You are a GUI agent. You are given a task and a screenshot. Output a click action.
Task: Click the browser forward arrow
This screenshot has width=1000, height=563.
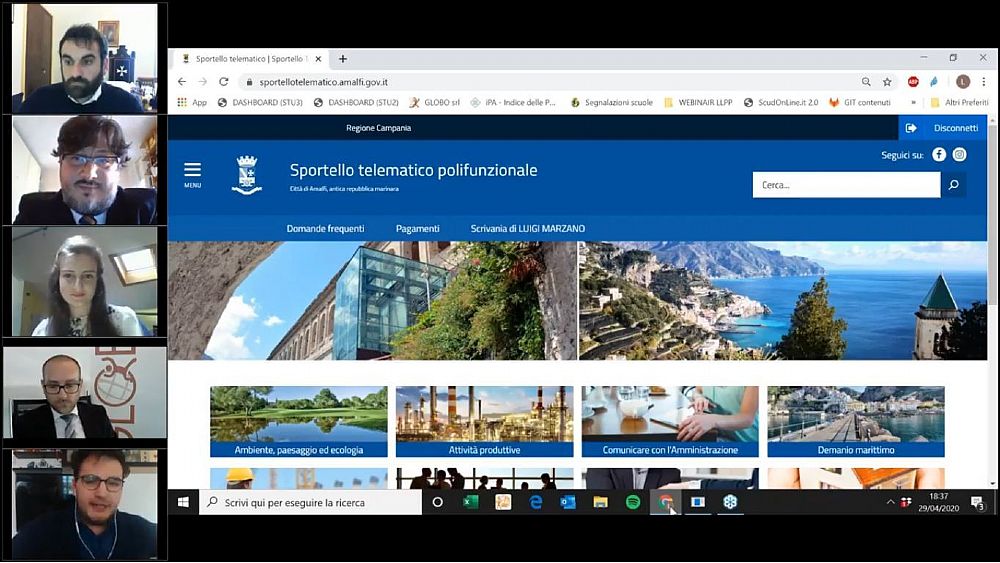pos(203,82)
